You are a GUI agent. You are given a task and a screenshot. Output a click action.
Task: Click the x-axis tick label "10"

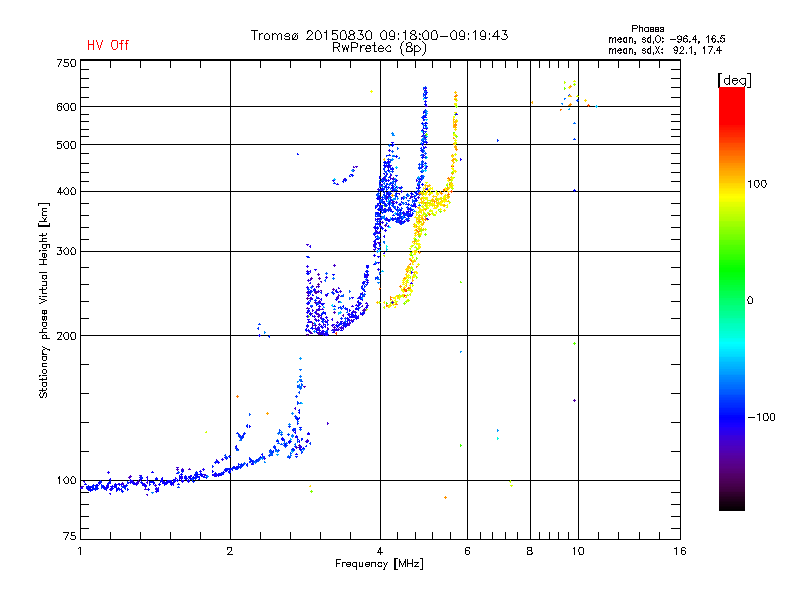coord(578,551)
